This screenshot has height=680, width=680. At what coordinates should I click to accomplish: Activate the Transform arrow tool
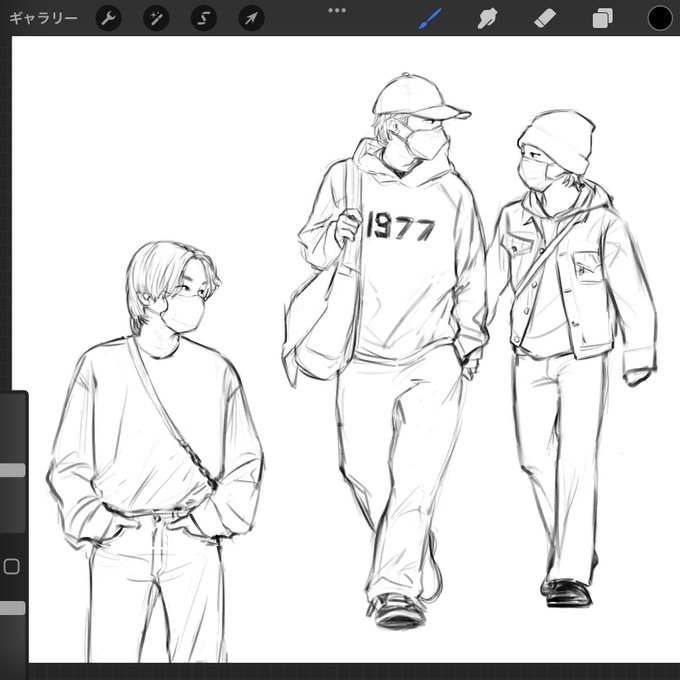252,18
